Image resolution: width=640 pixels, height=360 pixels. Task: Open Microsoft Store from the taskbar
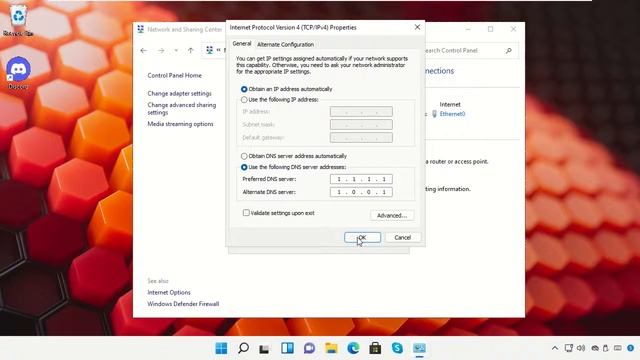pos(375,348)
